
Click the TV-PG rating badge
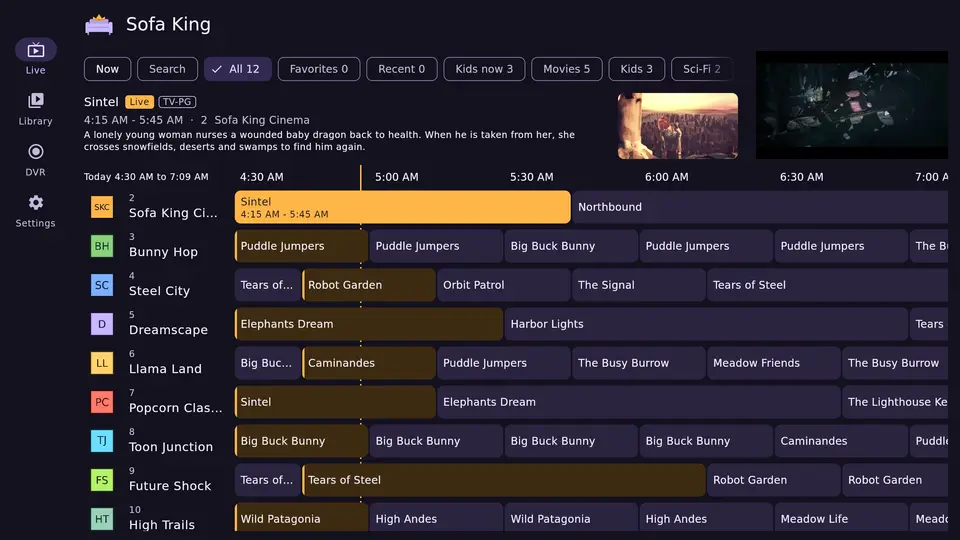(177, 102)
